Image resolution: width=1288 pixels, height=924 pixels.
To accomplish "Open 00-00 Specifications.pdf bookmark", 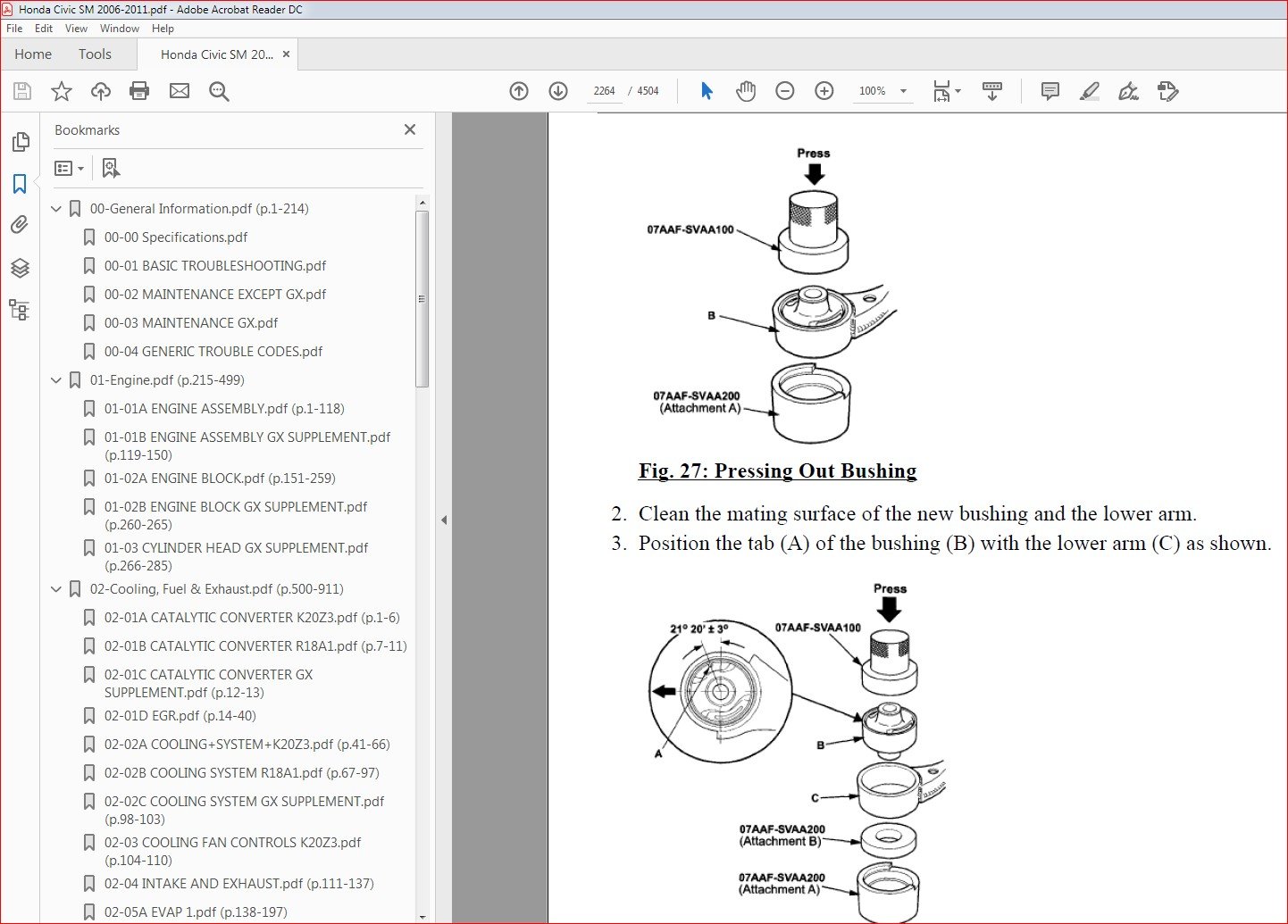I will click(176, 237).
